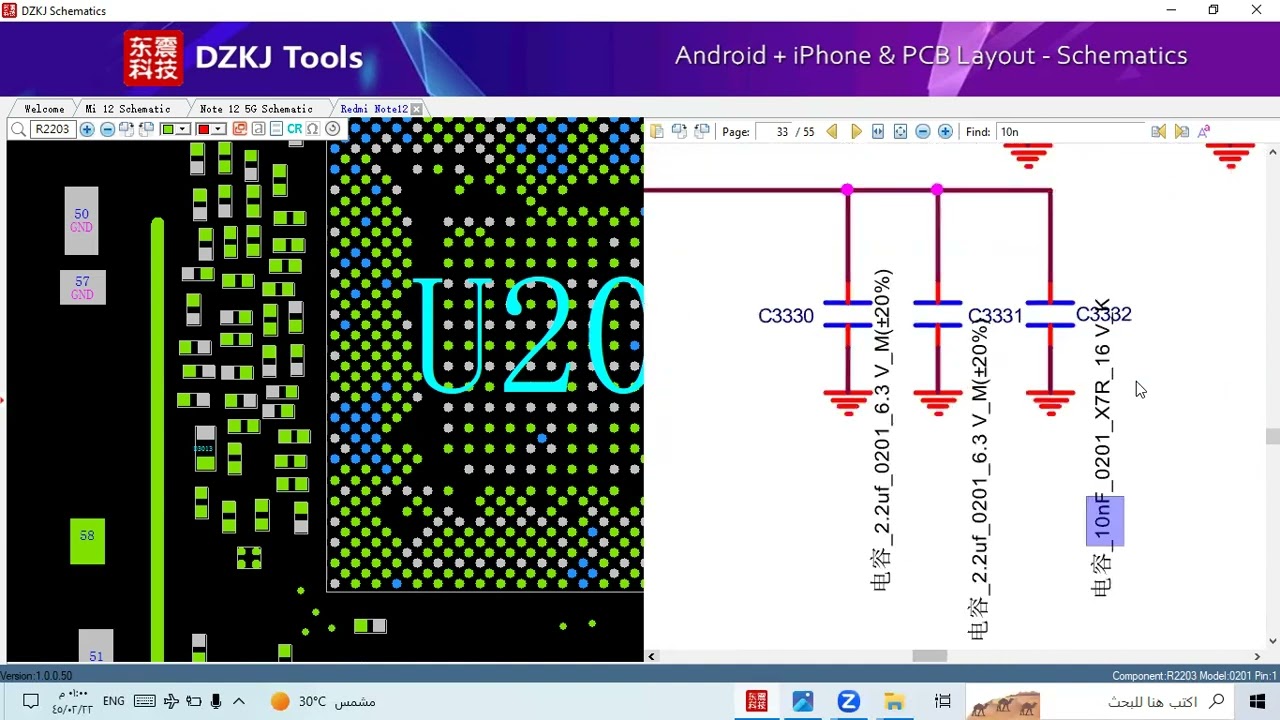This screenshot has height=720, width=1280.
Task: Click the fit width icon in schematic toolbar
Action: pyautogui.click(x=878, y=131)
